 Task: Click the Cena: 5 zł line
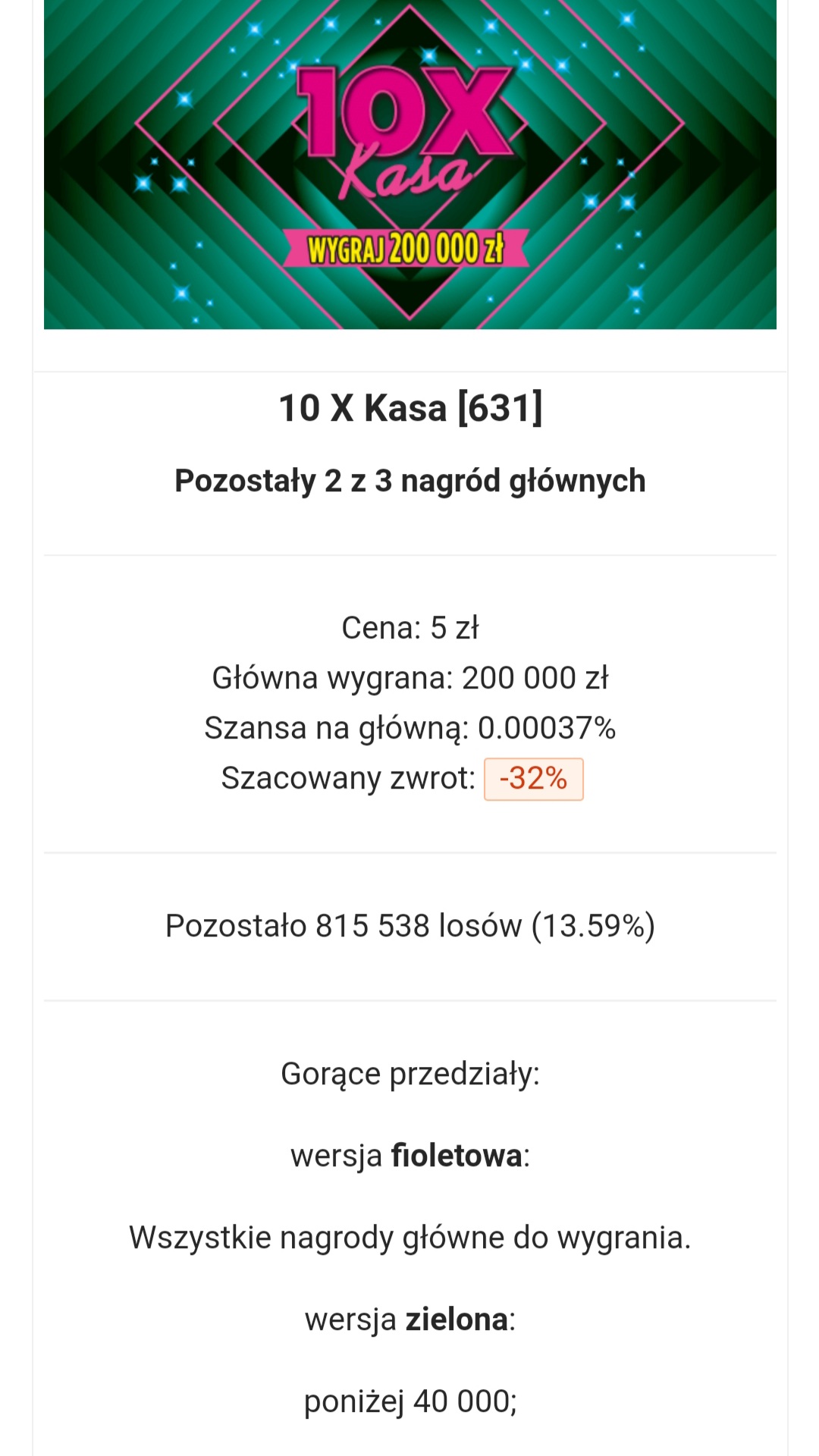coord(409,628)
